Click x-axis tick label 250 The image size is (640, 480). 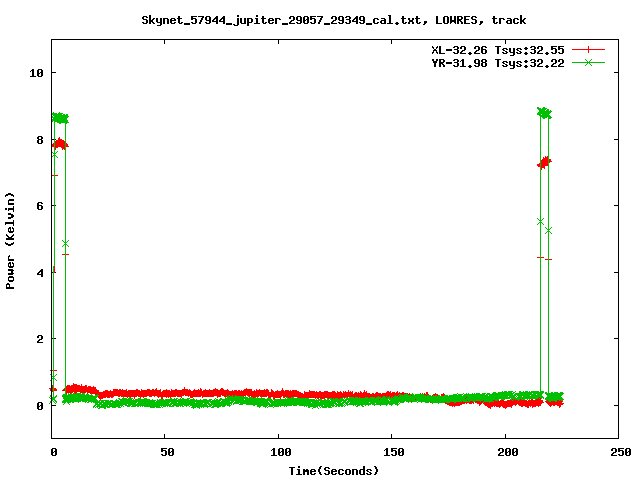click(620, 452)
